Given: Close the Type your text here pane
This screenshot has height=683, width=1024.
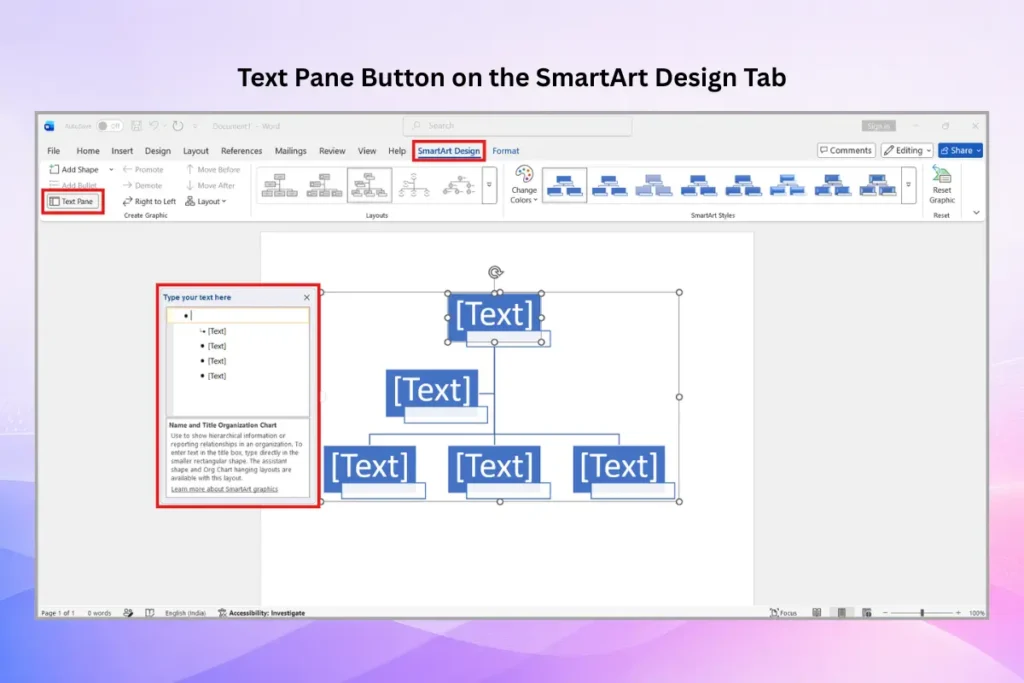Looking at the screenshot, I should (306, 298).
